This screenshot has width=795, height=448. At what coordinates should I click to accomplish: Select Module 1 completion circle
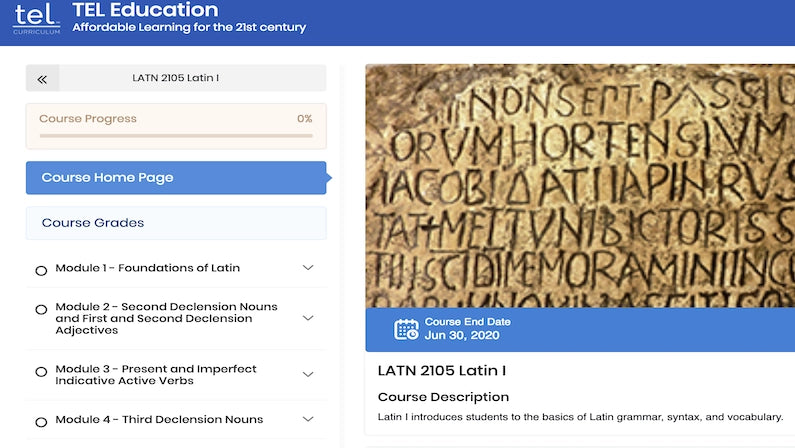[41, 270]
